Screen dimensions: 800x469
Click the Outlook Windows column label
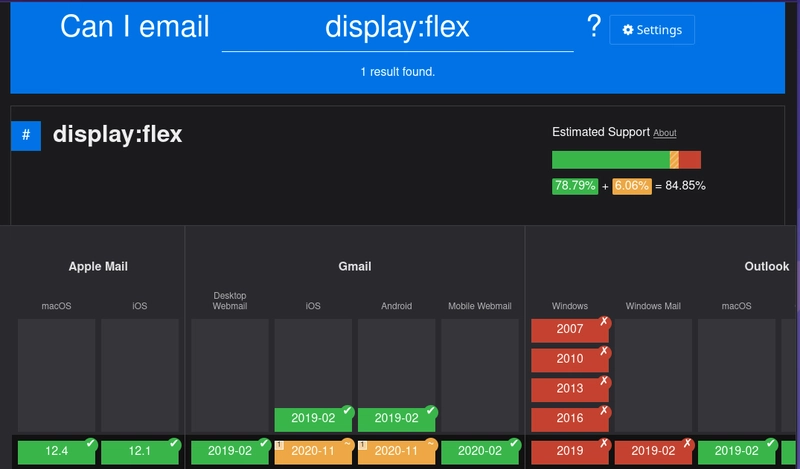pyautogui.click(x=570, y=306)
